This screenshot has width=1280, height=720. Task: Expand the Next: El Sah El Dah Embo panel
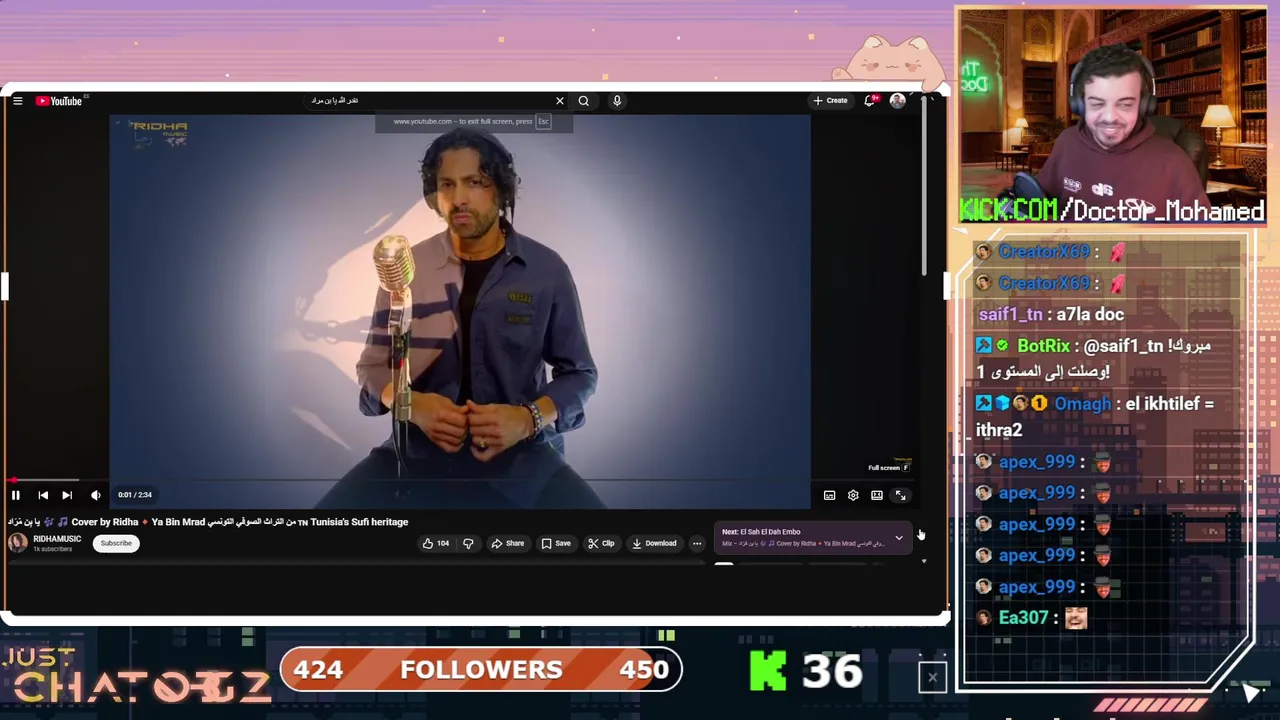coord(899,538)
